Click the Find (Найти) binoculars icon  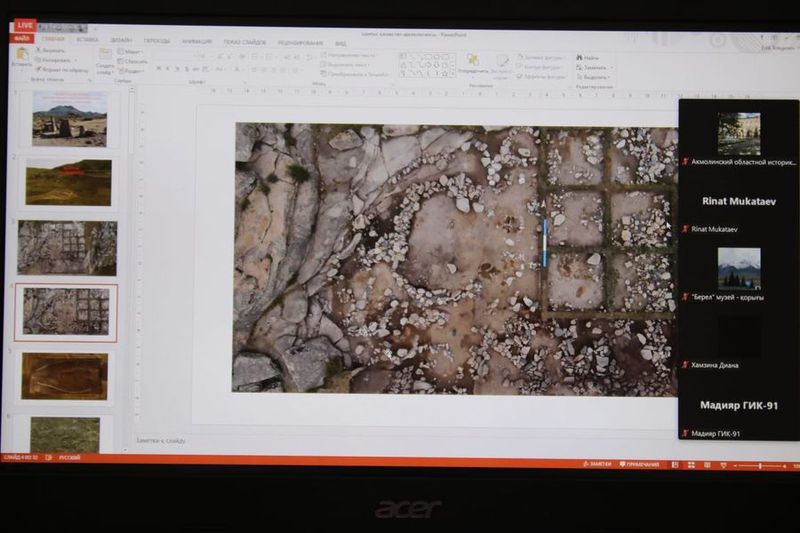tap(587, 58)
